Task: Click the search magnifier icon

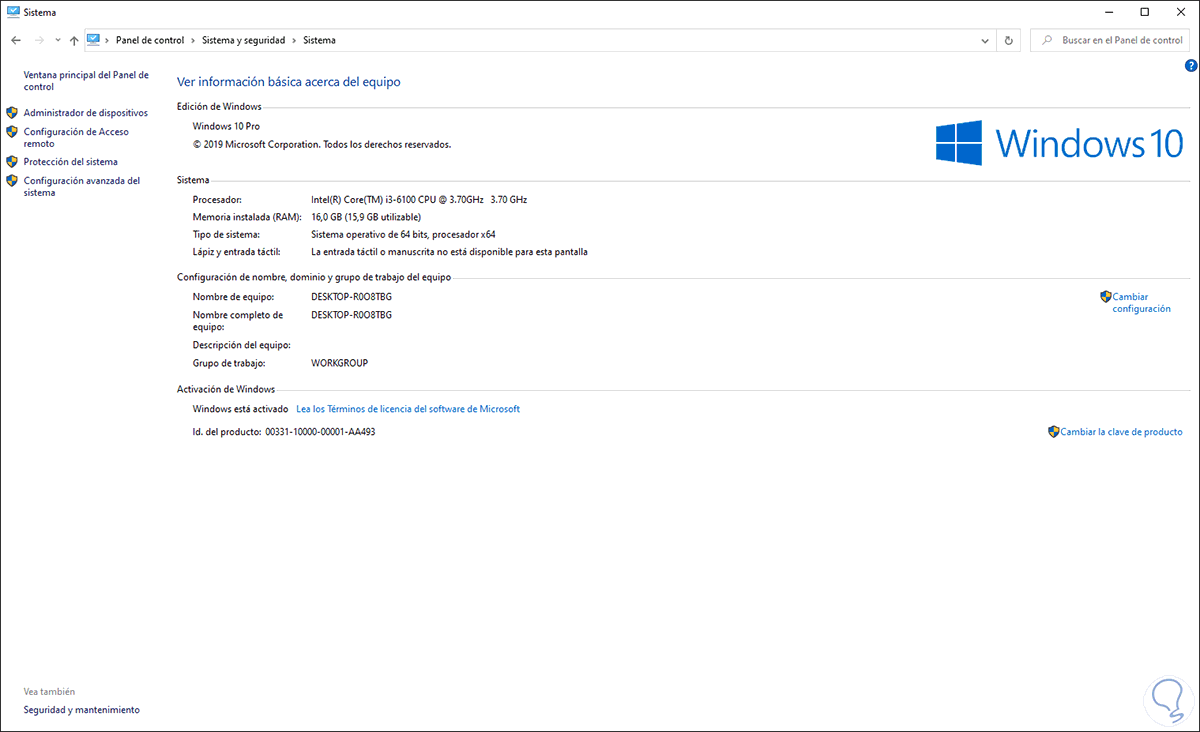Action: [x=1046, y=40]
